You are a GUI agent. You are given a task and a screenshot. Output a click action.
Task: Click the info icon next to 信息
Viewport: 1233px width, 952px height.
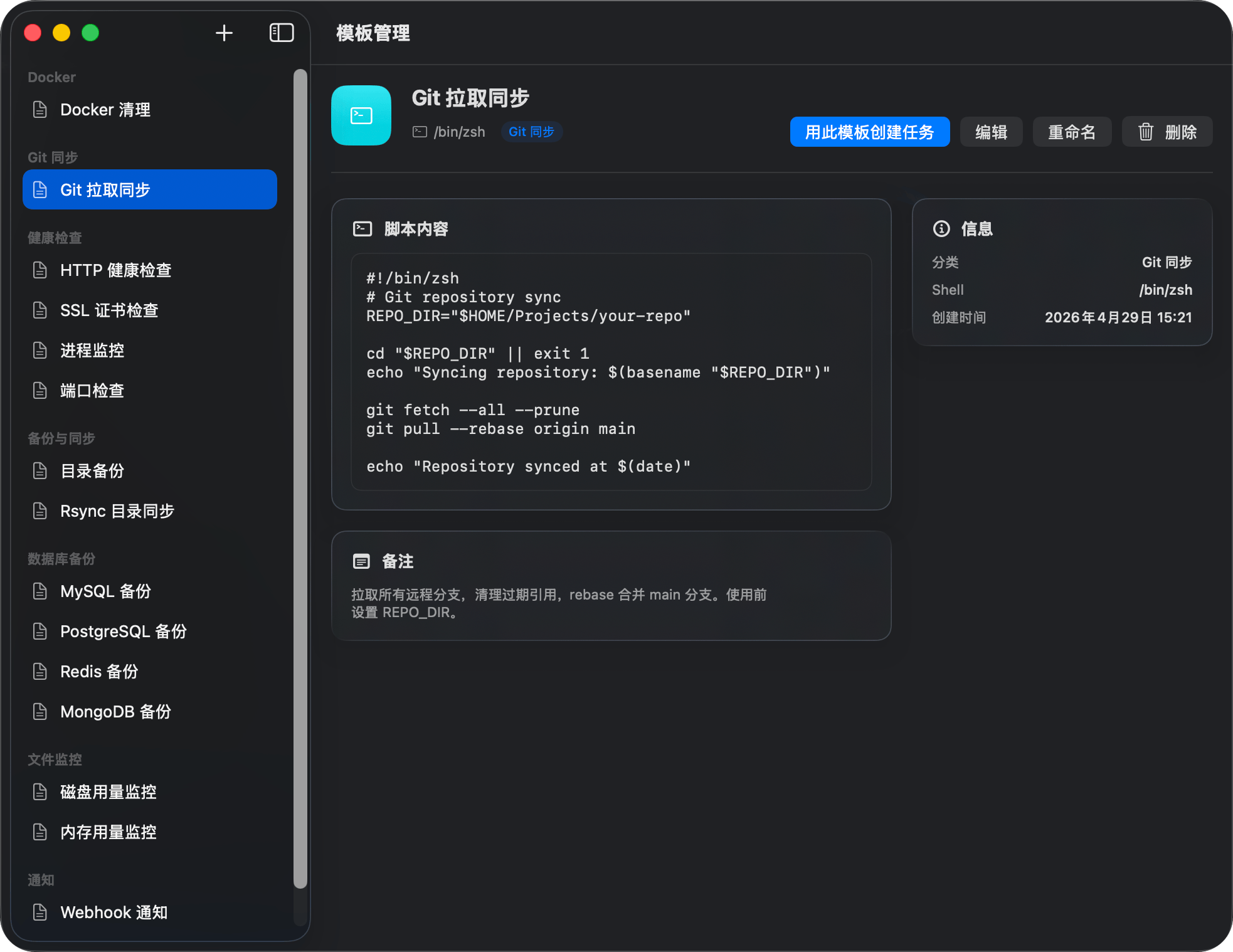click(941, 229)
